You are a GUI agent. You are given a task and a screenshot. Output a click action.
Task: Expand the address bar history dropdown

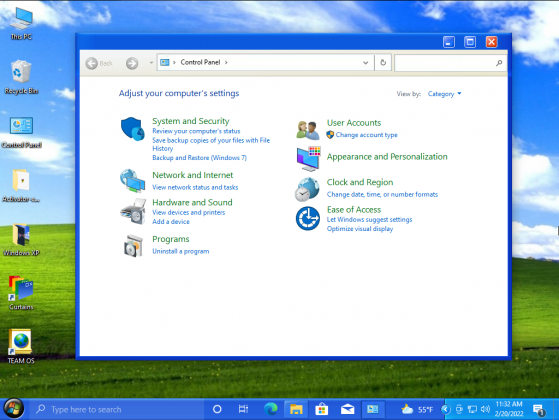click(x=365, y=63)
